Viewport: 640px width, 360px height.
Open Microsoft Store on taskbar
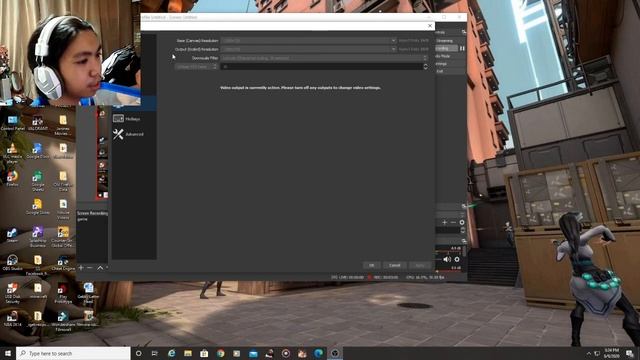point(204,353)
